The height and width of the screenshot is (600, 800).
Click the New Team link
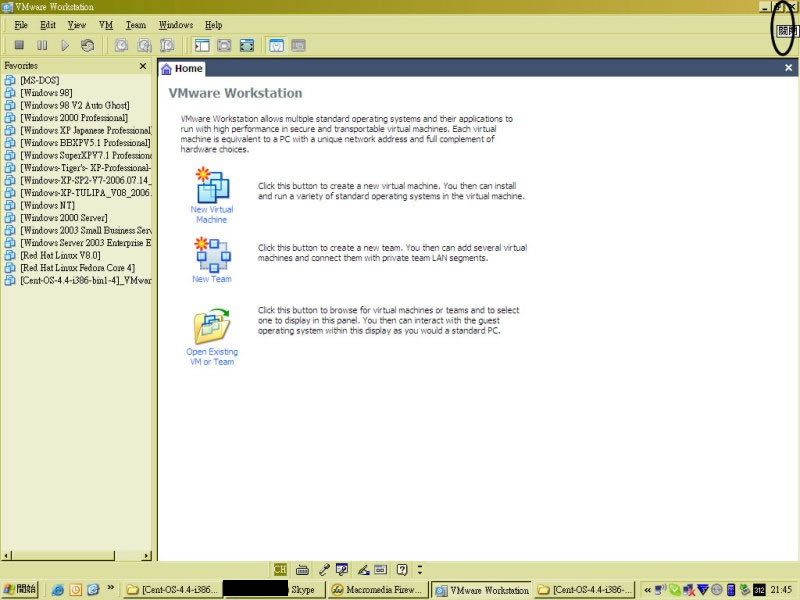[x=212, y=279]
